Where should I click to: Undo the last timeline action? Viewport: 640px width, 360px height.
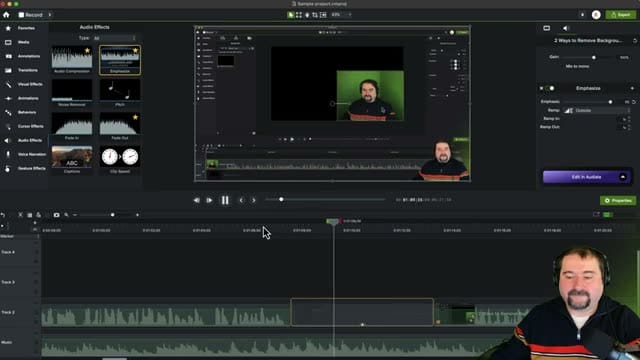(3, 215)
